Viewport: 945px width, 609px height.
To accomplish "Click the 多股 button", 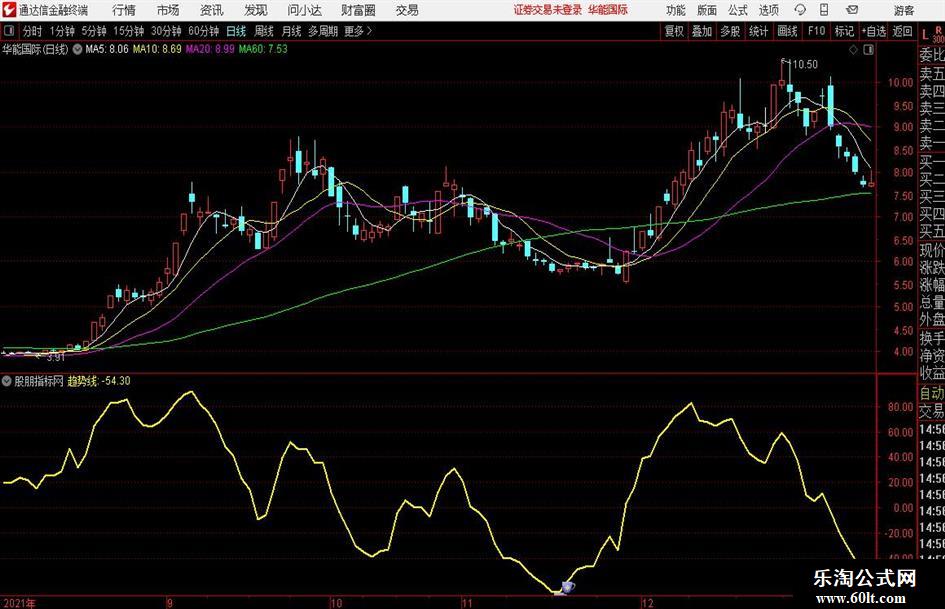I will coord(730,31).
